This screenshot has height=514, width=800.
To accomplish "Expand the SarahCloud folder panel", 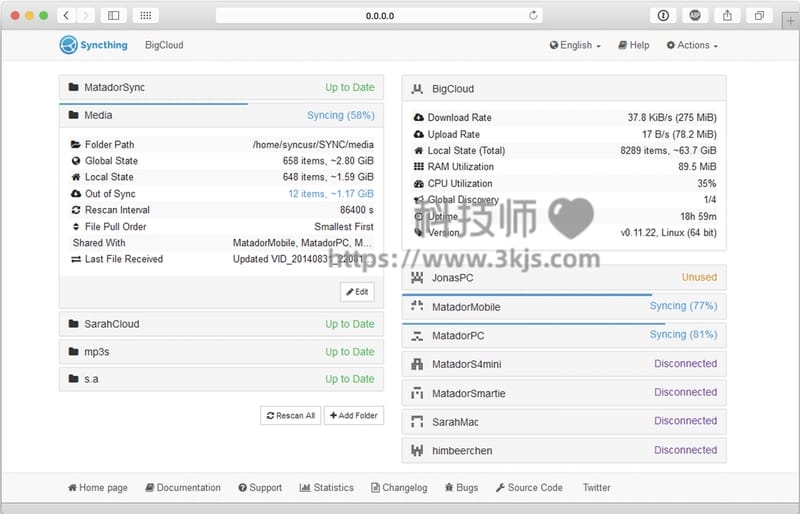I will coord(221,324).
